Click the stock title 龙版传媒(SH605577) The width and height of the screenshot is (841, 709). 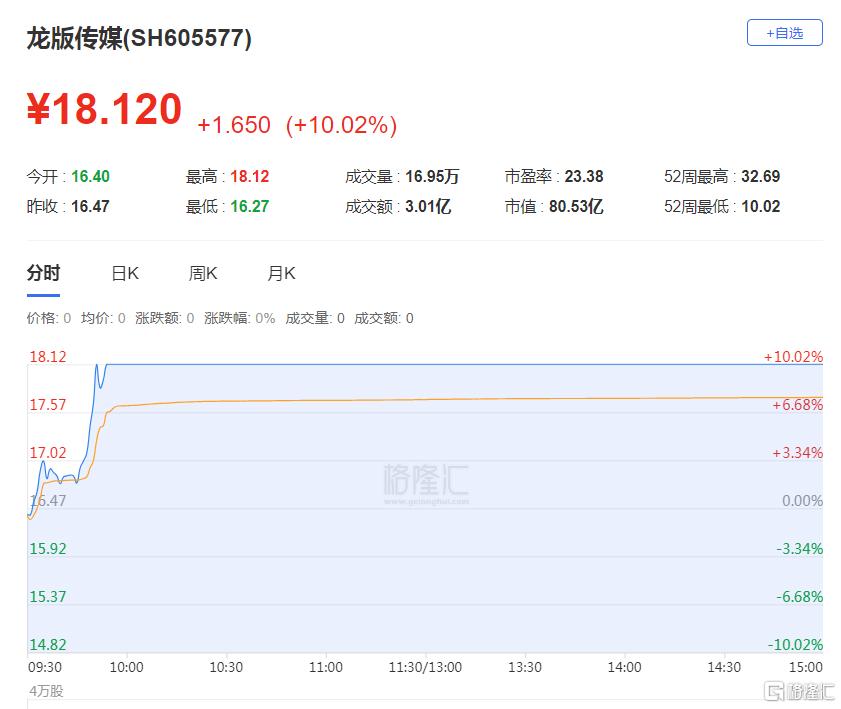pyautogui.click(x=139, y=39)
